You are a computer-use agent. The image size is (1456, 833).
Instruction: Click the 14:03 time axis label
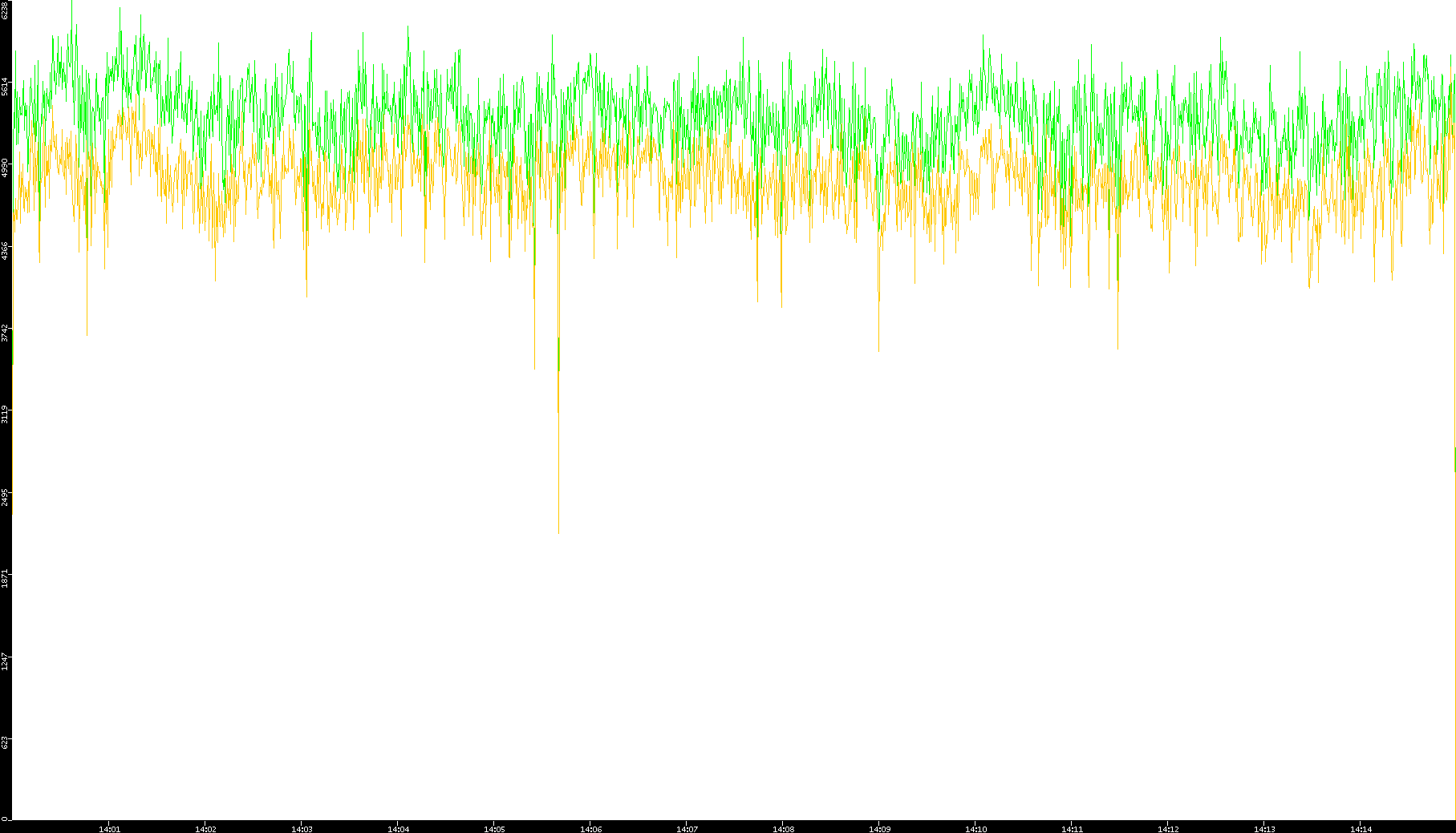(302, 829)
